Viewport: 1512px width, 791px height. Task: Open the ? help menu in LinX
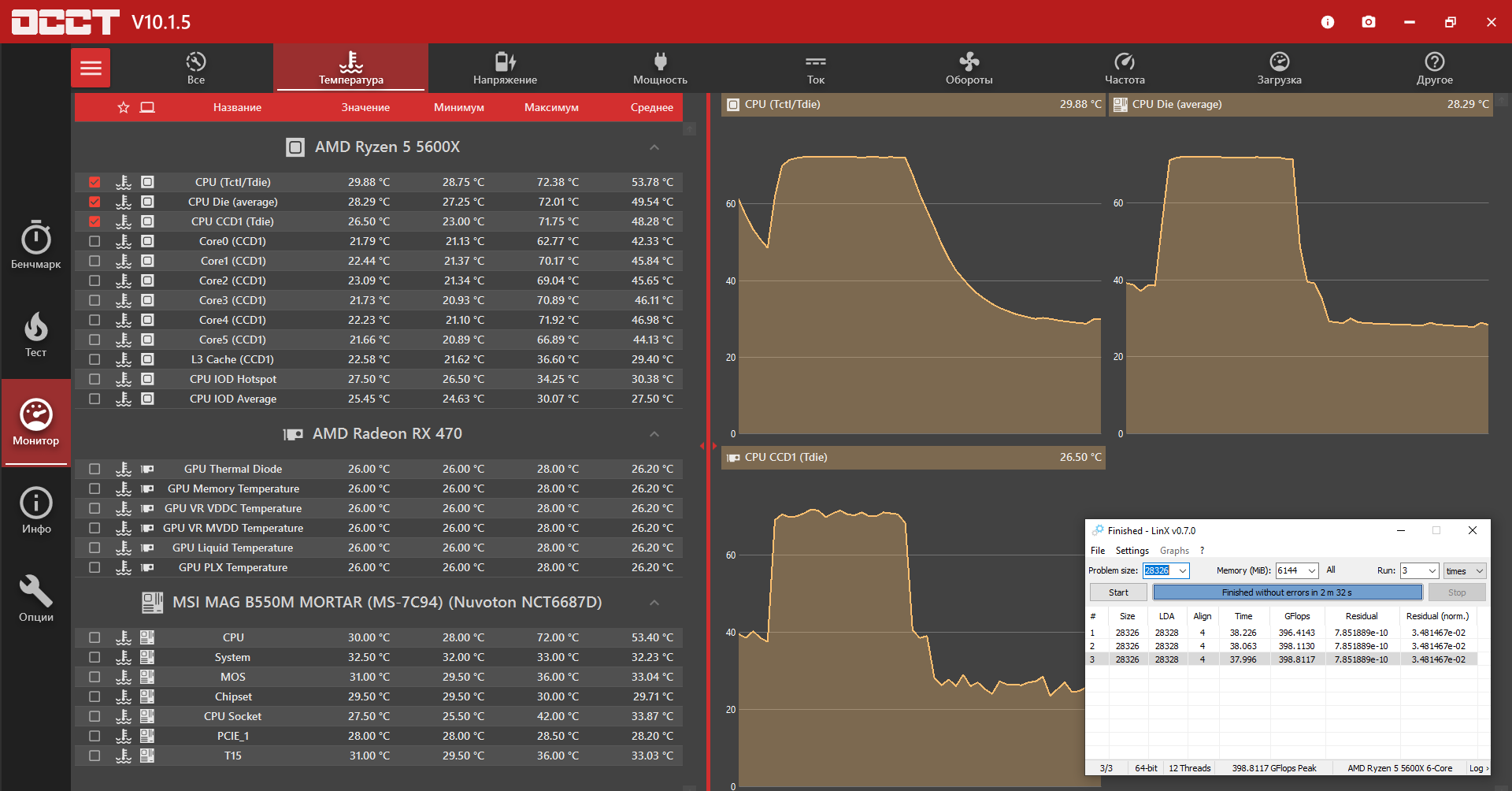click(1203, 551)
